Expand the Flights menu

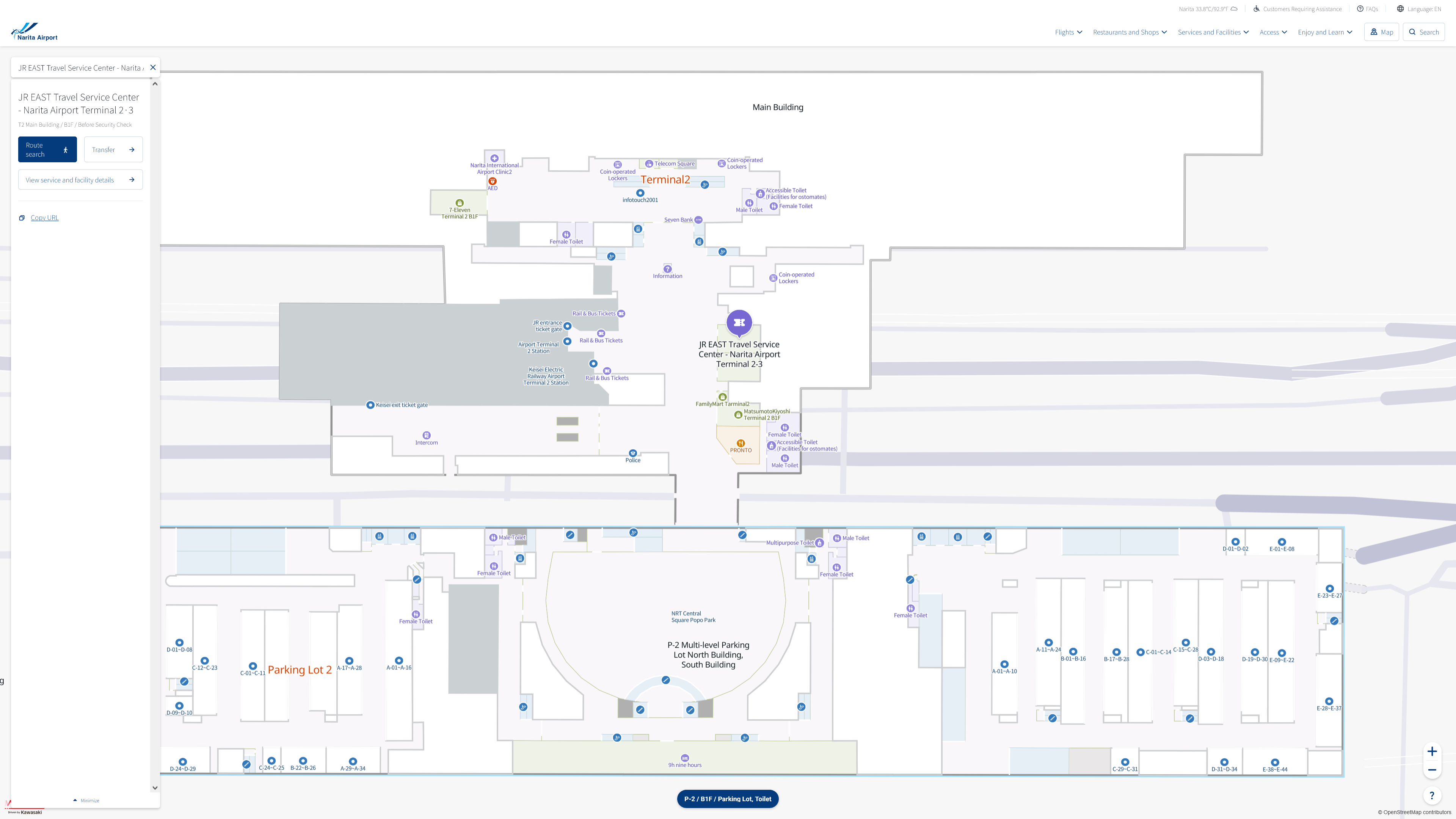(1068, 32)
